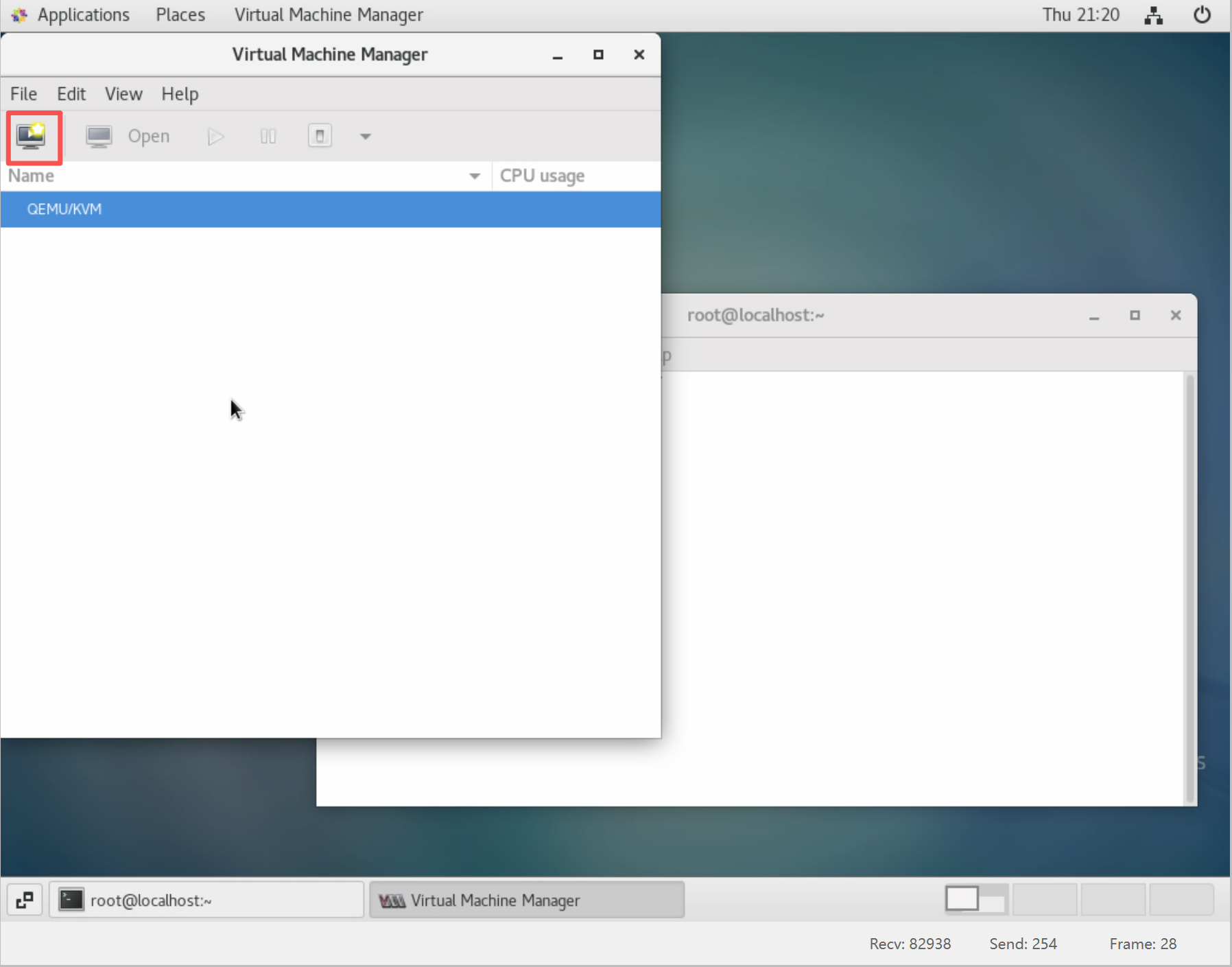This screenshot has width=1232, height=967.
Task: Open the File menu
Action: pyautogui.click(x=23, y=94)
